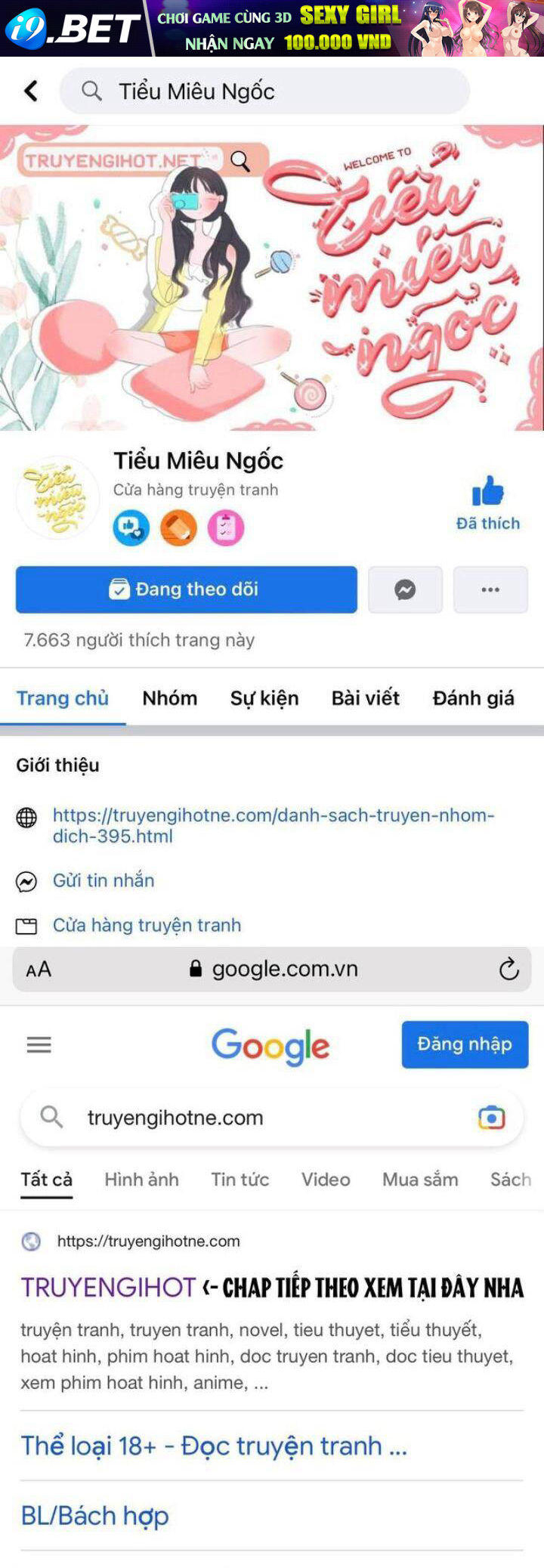Click the Đăng nhập button
The image size is (544, 1568).
coord(465,1044)
